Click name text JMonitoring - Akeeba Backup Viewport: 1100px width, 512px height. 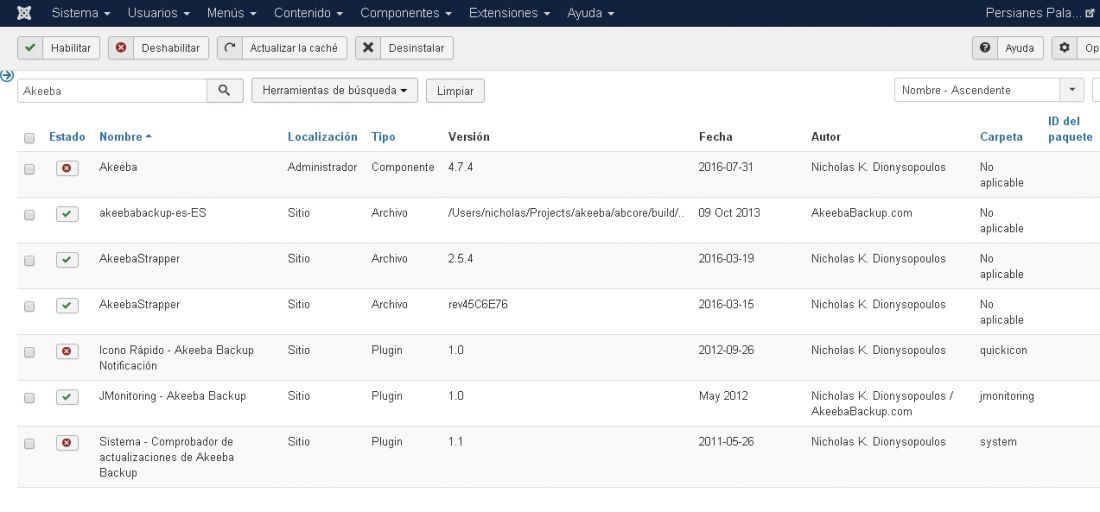coord(173,396)
